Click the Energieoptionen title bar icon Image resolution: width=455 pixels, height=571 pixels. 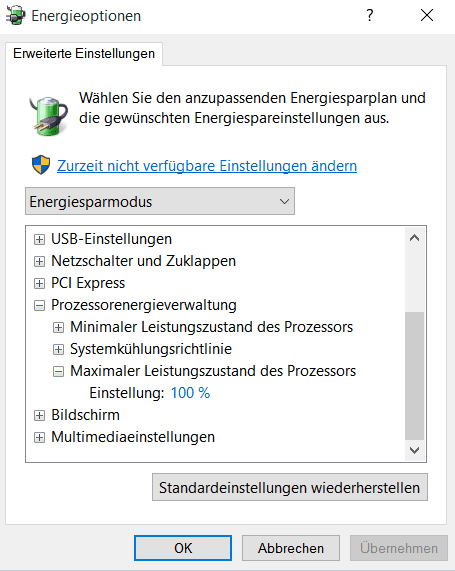[x=16, y=15]
